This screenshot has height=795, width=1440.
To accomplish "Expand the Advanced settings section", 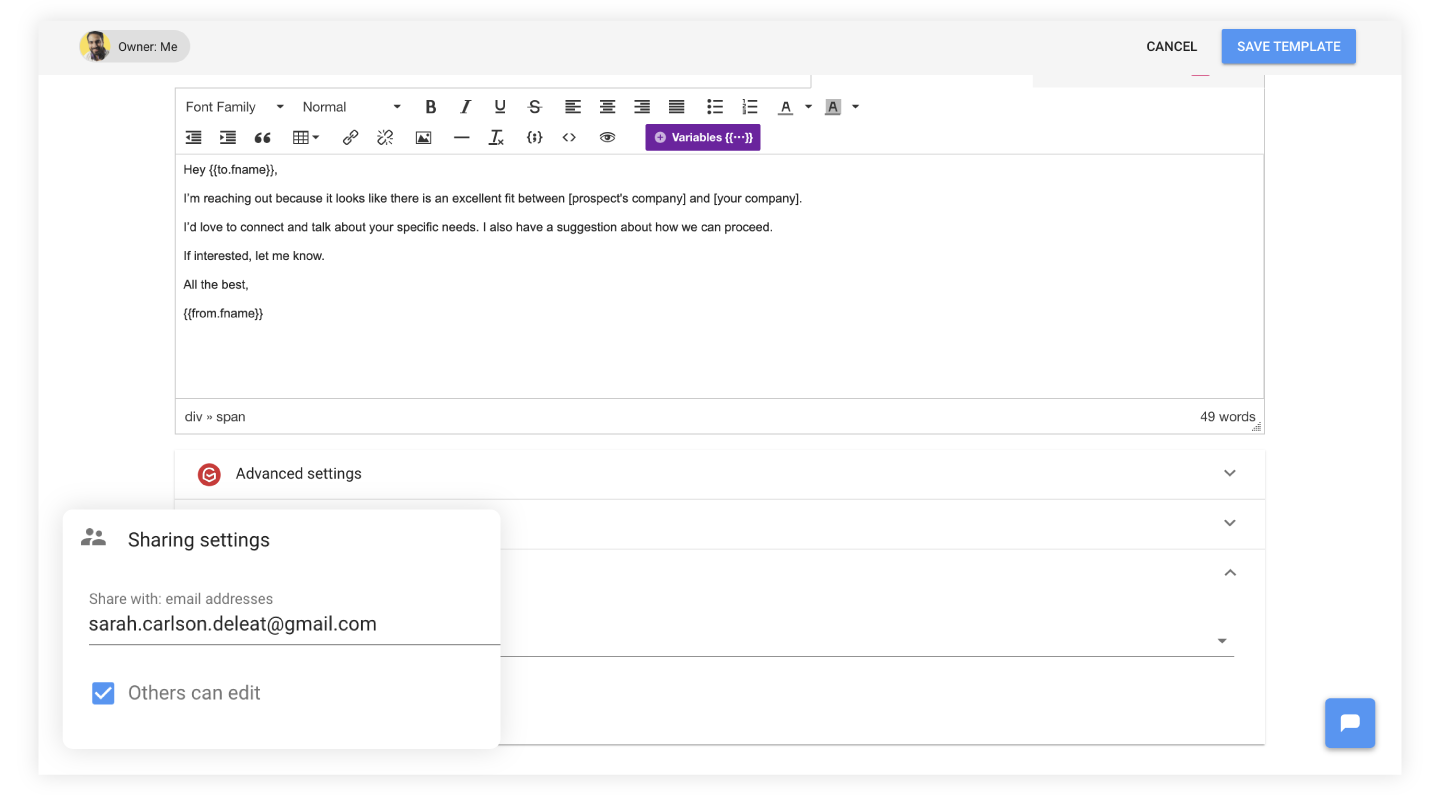I will tap(1229, 473).
